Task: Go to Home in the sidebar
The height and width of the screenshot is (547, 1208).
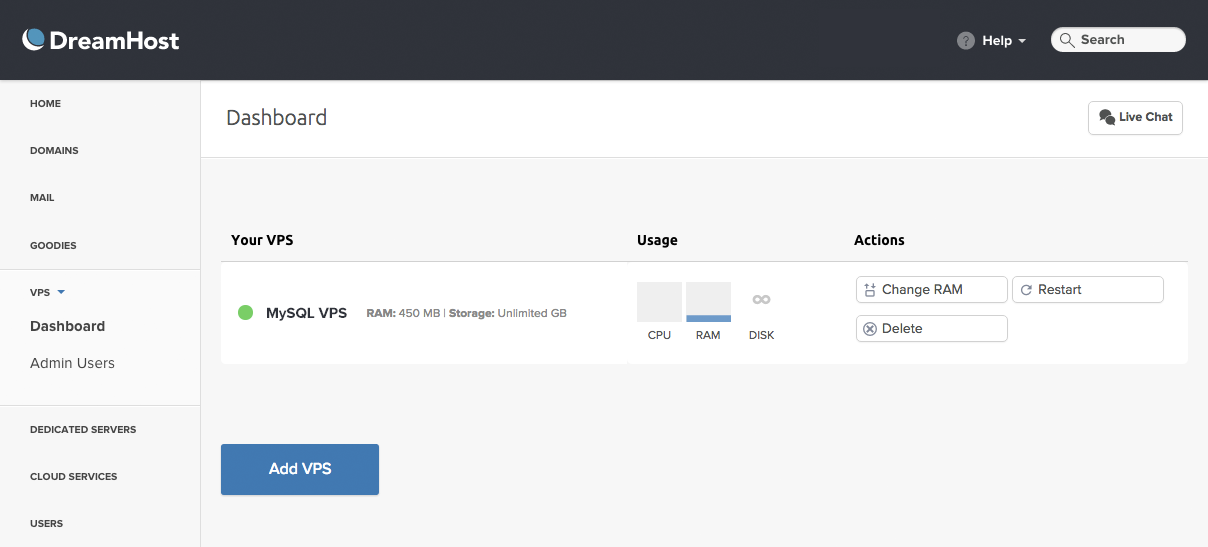Action: pyautogui.click(x=45, y=104)
